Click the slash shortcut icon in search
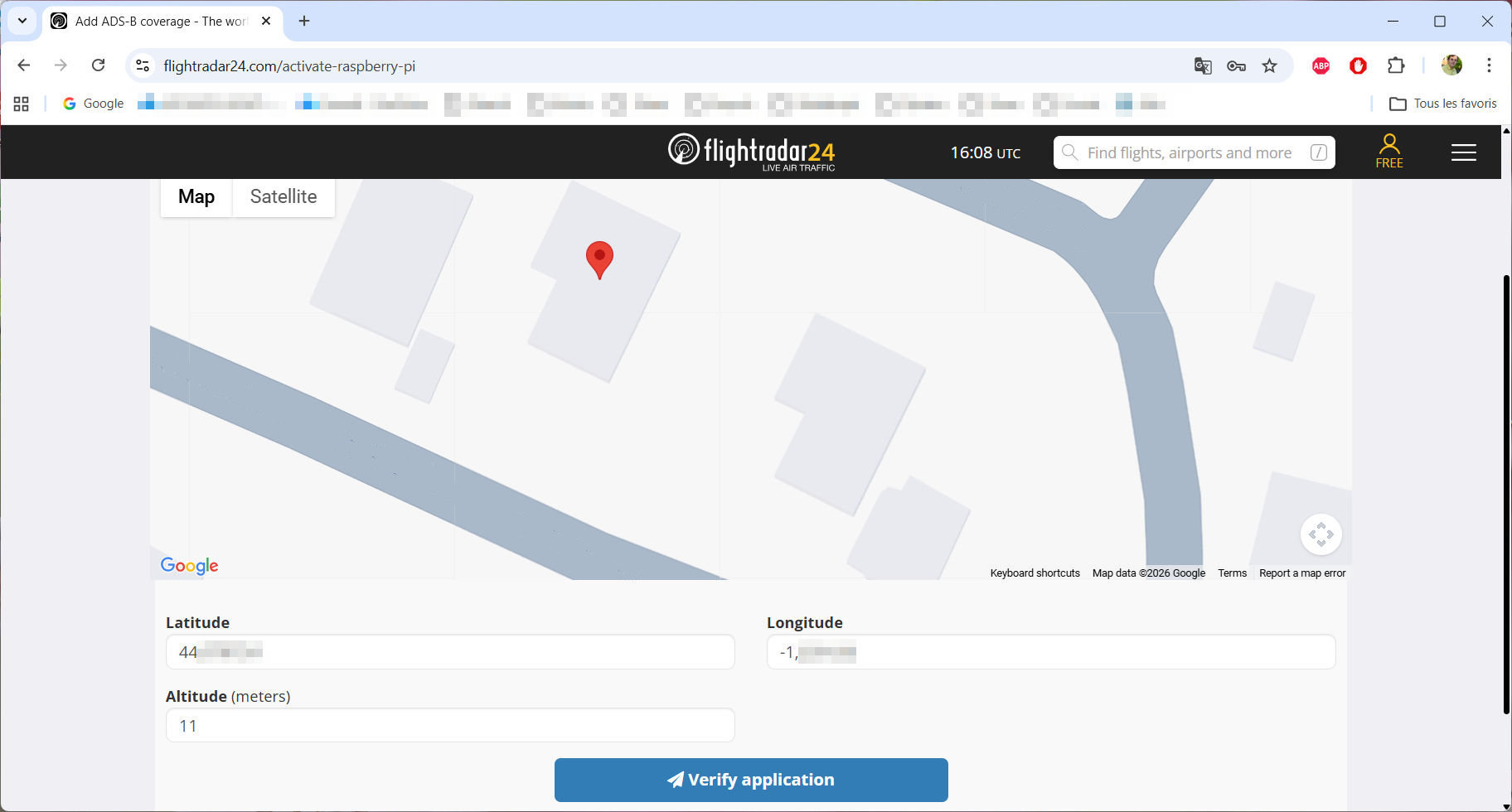Viewport: 1512px width, 812px height. tap(1318, 152)
